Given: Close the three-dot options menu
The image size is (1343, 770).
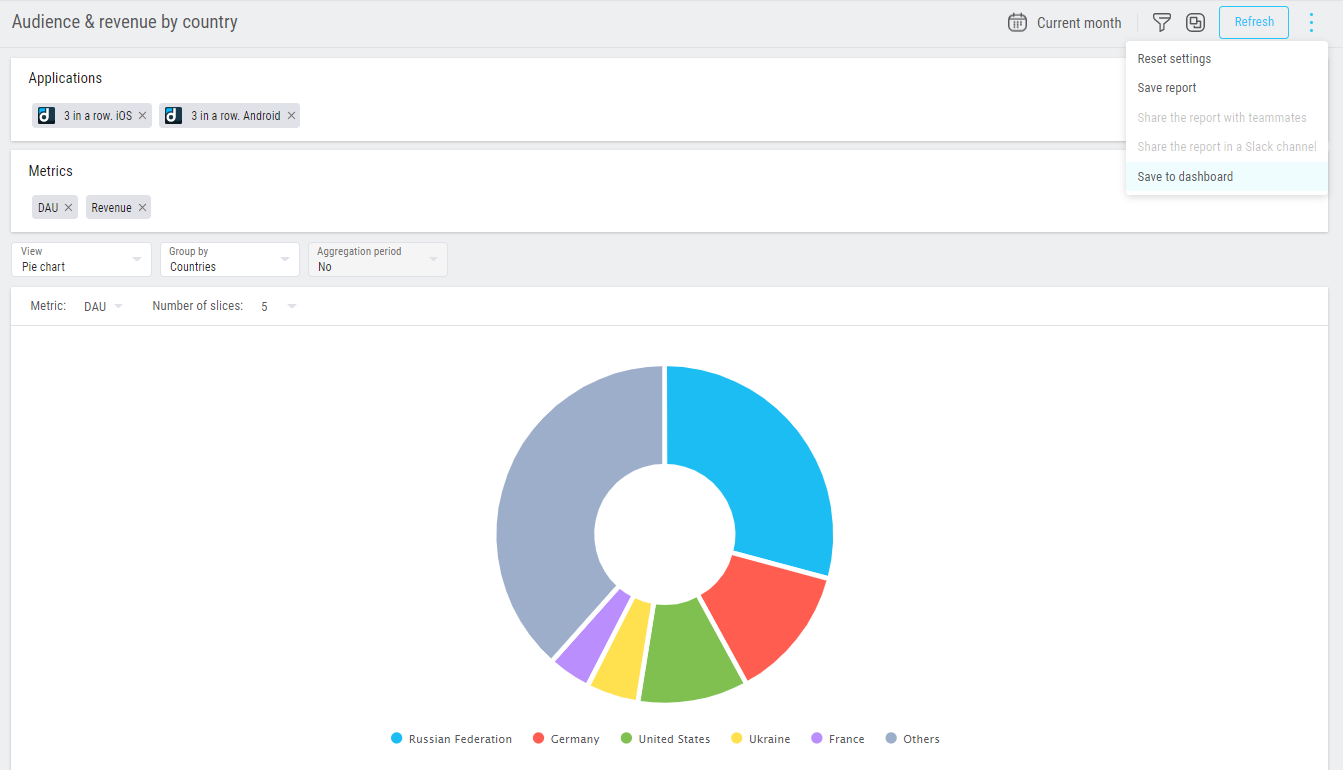Looking at the screenshot, I should 1311,22.
